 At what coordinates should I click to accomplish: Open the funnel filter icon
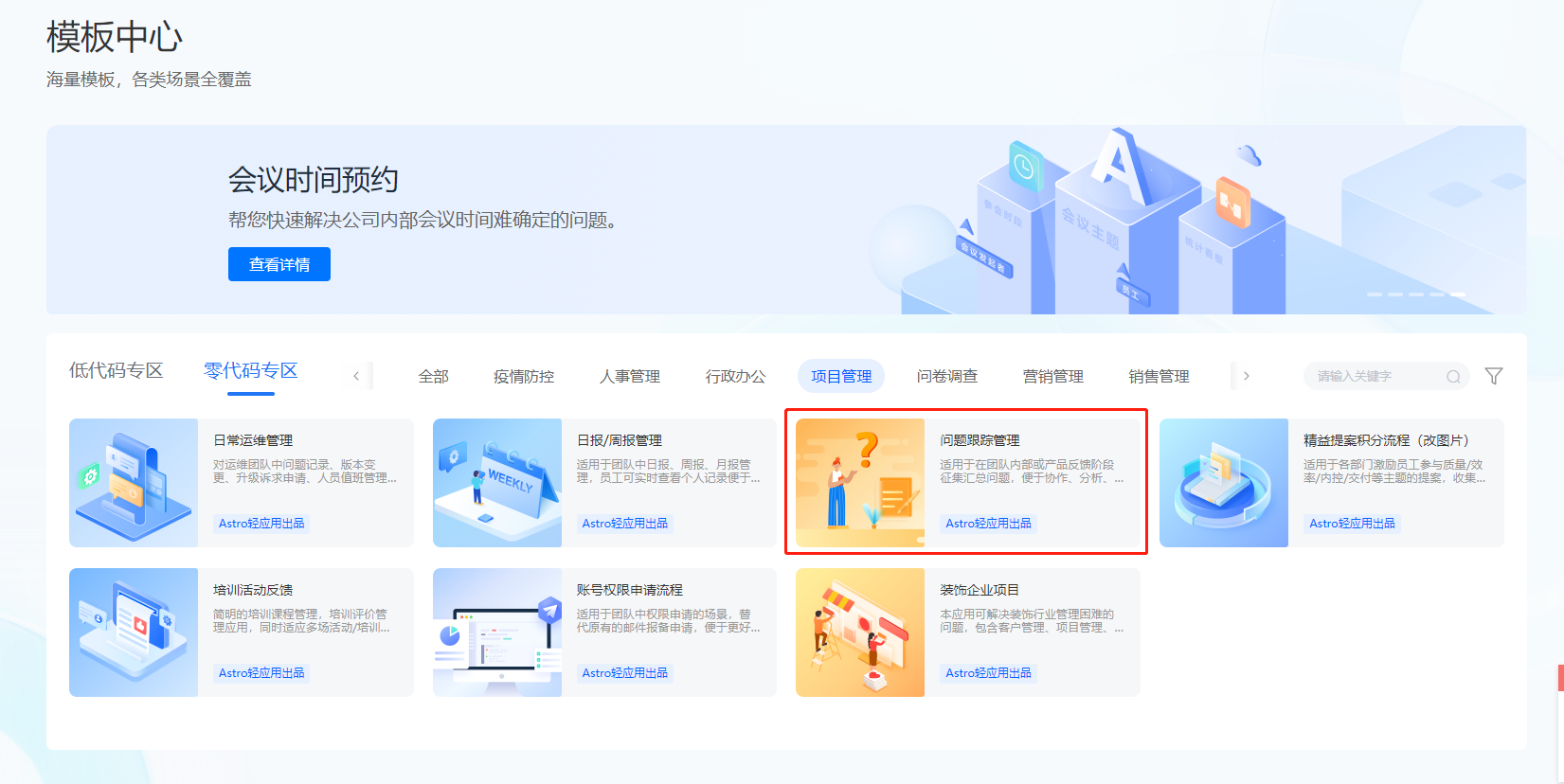[1494, 376]
